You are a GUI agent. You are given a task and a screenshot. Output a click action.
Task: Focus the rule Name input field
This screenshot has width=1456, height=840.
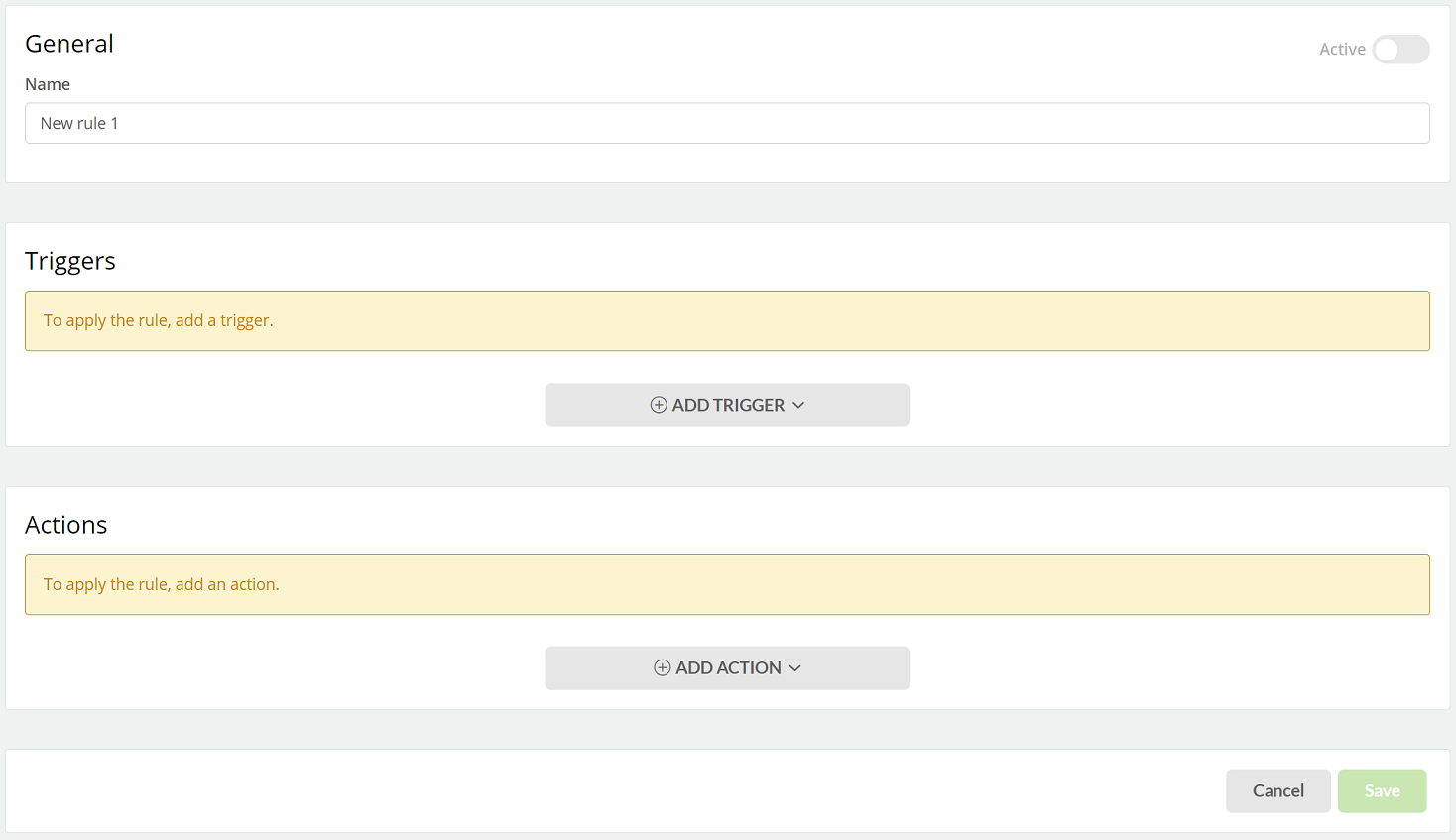pyautogui.click(x=727, y=123)
